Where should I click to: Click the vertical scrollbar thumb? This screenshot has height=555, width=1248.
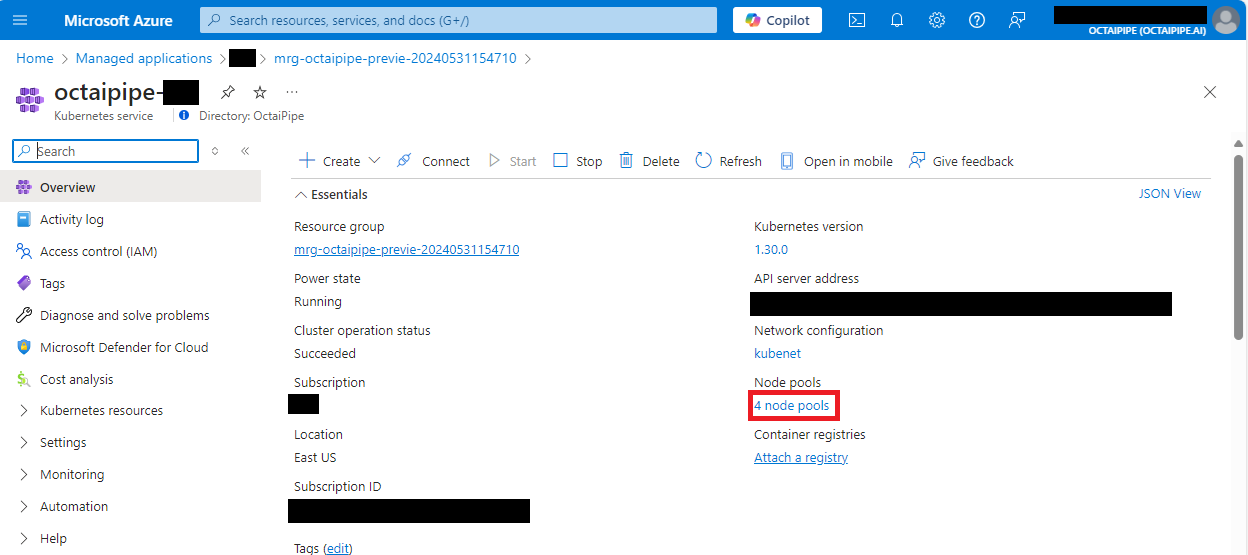pos(1238,249)
